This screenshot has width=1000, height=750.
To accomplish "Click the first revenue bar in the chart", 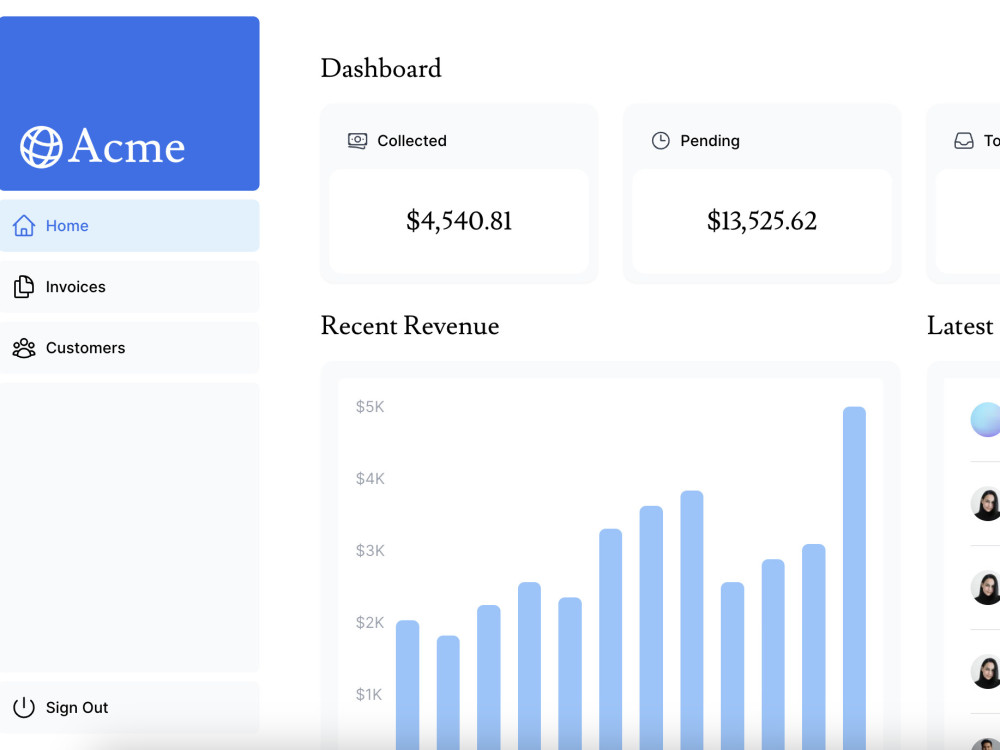I will click(x=408, y=685).
